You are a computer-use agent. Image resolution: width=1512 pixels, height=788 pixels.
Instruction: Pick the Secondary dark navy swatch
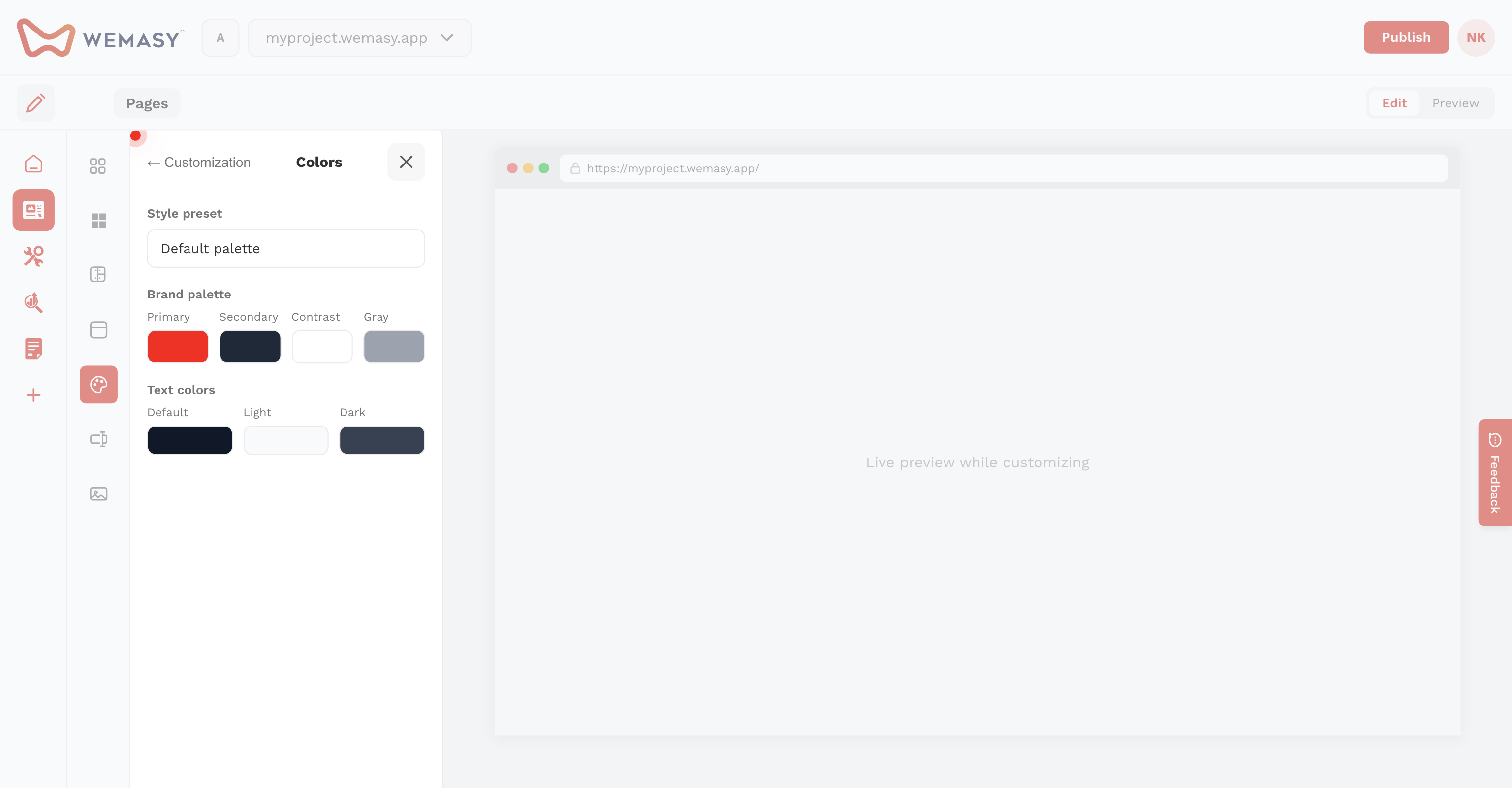pyautogui.click(x=250, y=346)
